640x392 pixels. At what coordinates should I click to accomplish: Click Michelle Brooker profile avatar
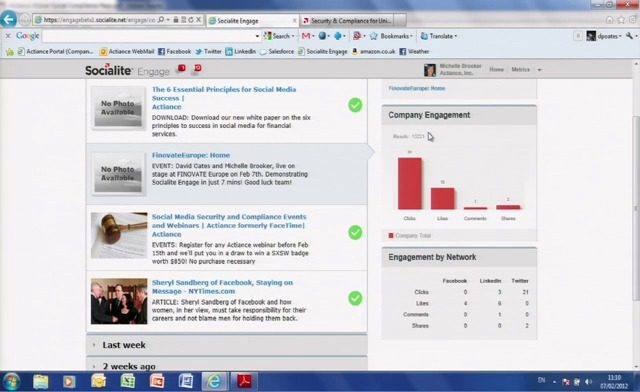pos(429,70)
